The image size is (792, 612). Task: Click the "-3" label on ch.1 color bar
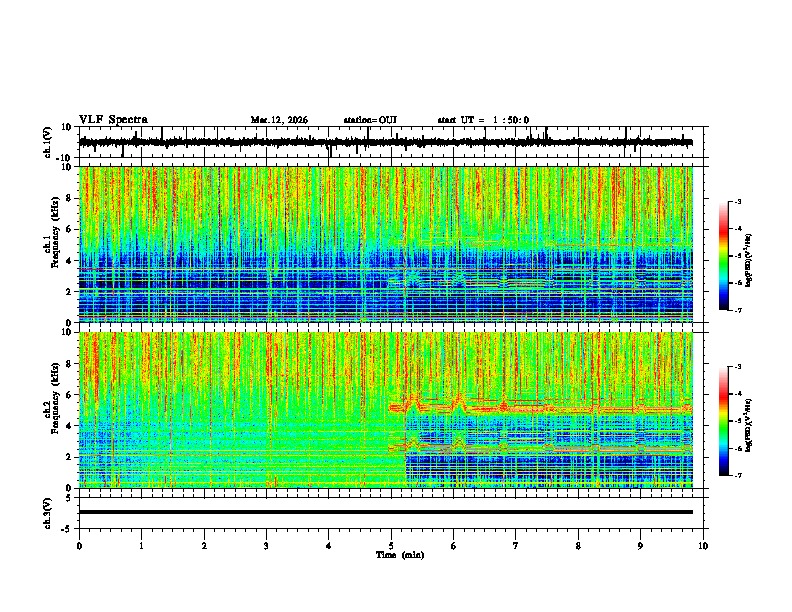(738, 202)
